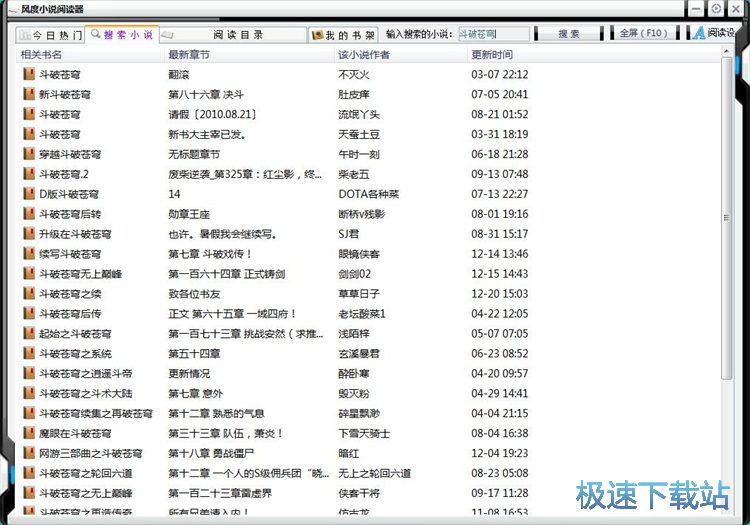Click book icon beside 升级在斗破苍穹
750x525 pixels.
[29, 233]
